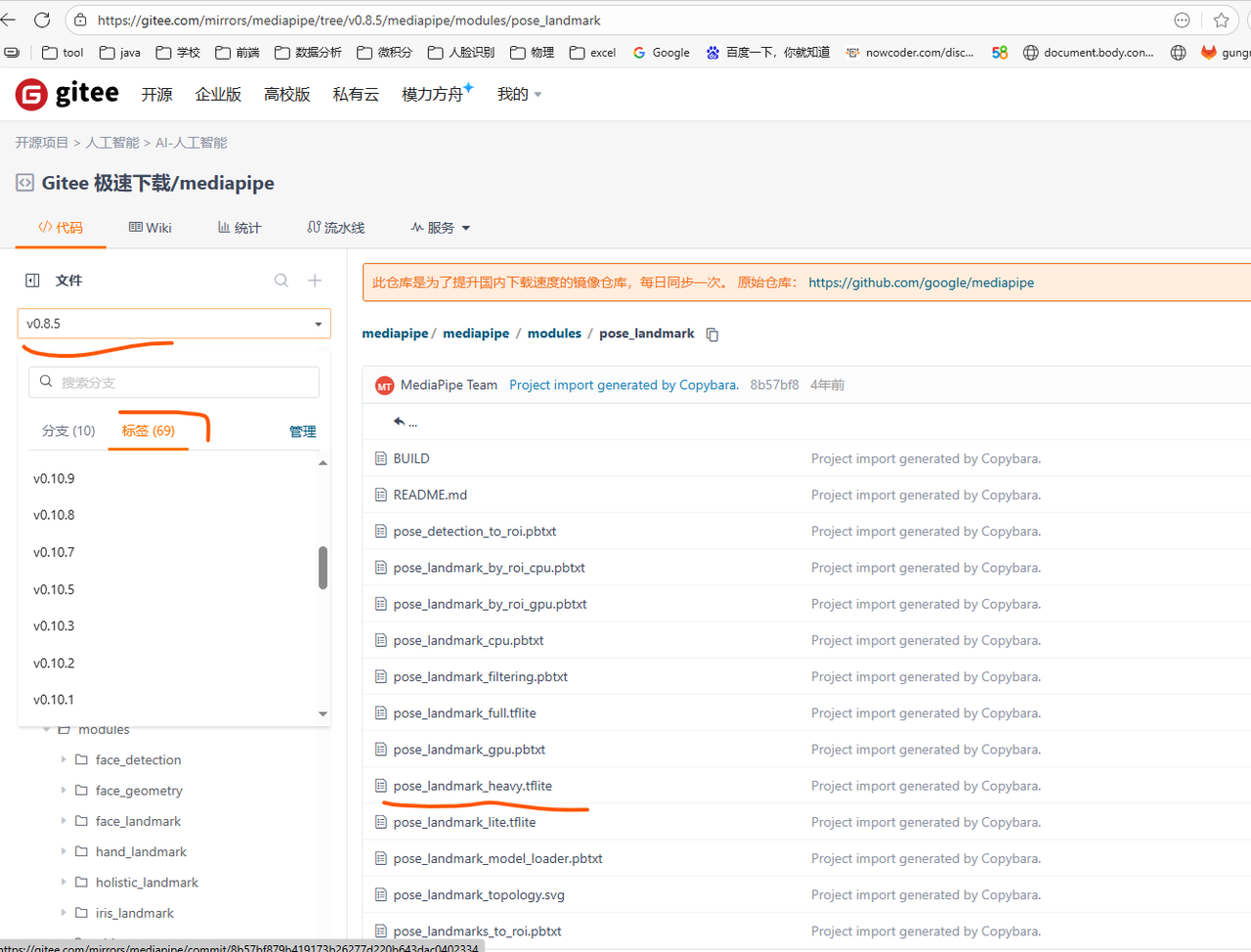Click the Gitee logo
Viewport: 1251px width, 952px height.
click(x=66, y=94)
